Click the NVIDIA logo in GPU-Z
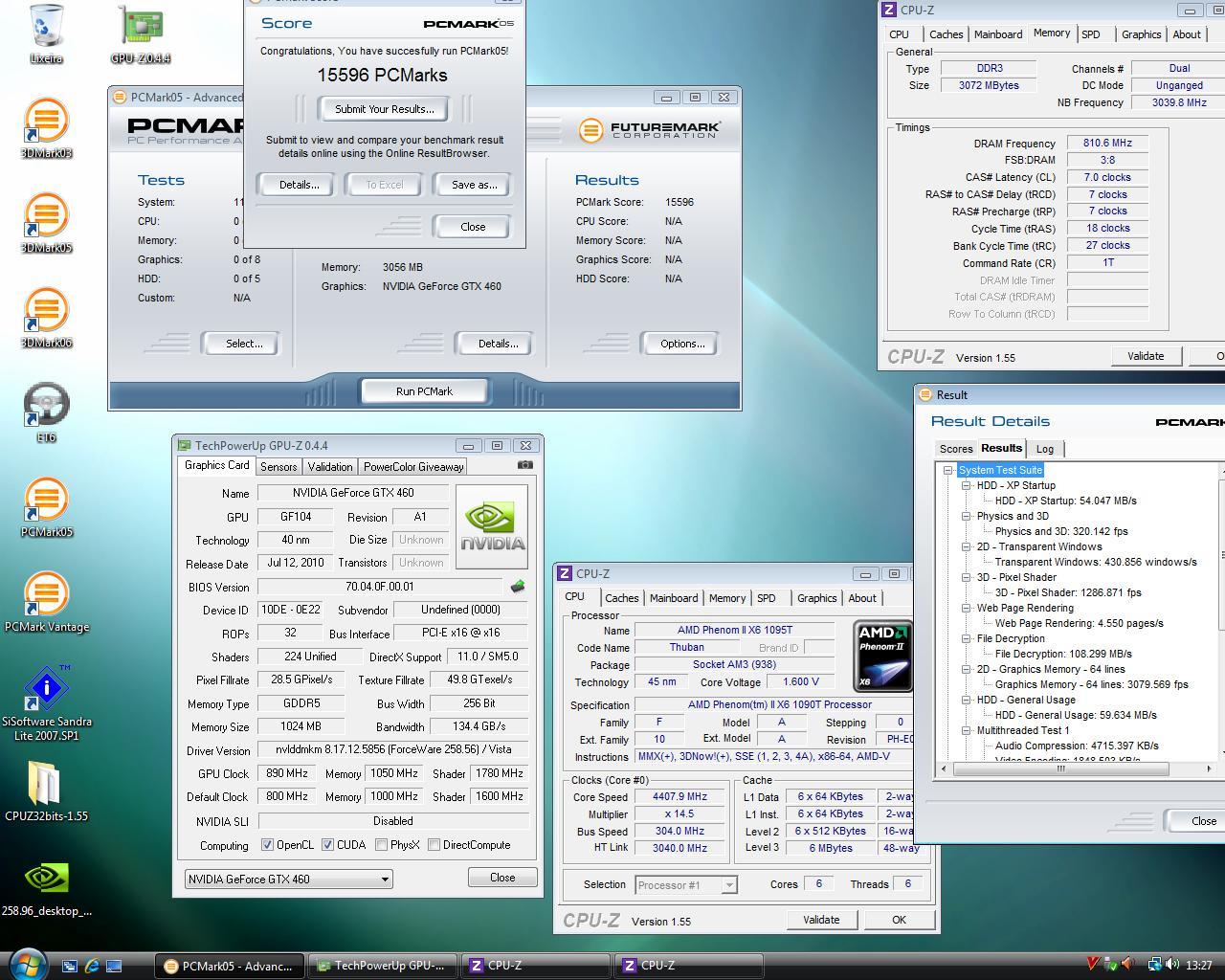 (492, 526)
